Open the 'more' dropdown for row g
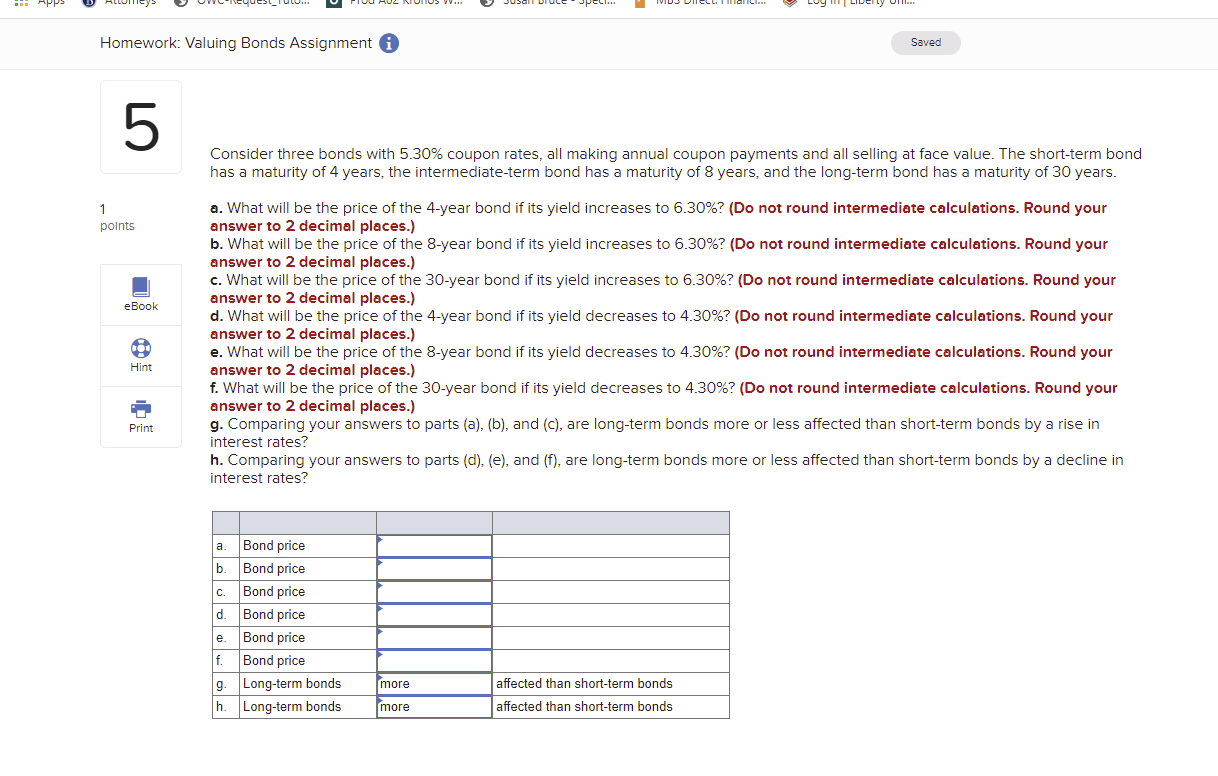The height and width of the screenshot is (776, 1218). (x=434, y=683)
